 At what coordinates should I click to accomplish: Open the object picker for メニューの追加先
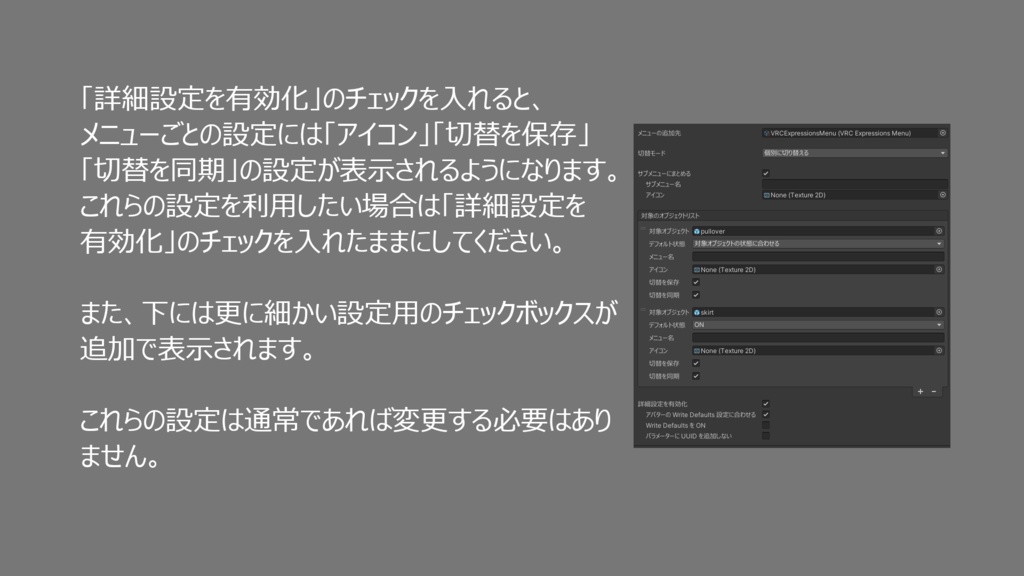pyautogui.click(x=942, y=132)
